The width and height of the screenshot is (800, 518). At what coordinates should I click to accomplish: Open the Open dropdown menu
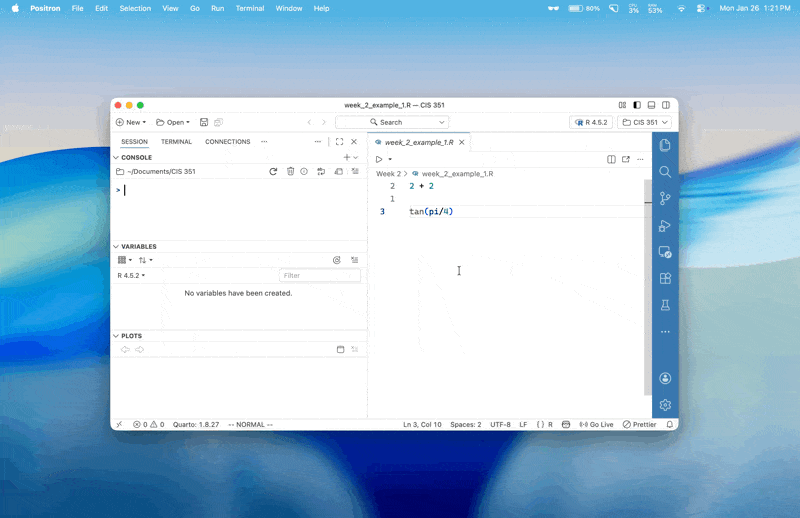(173, 122)
